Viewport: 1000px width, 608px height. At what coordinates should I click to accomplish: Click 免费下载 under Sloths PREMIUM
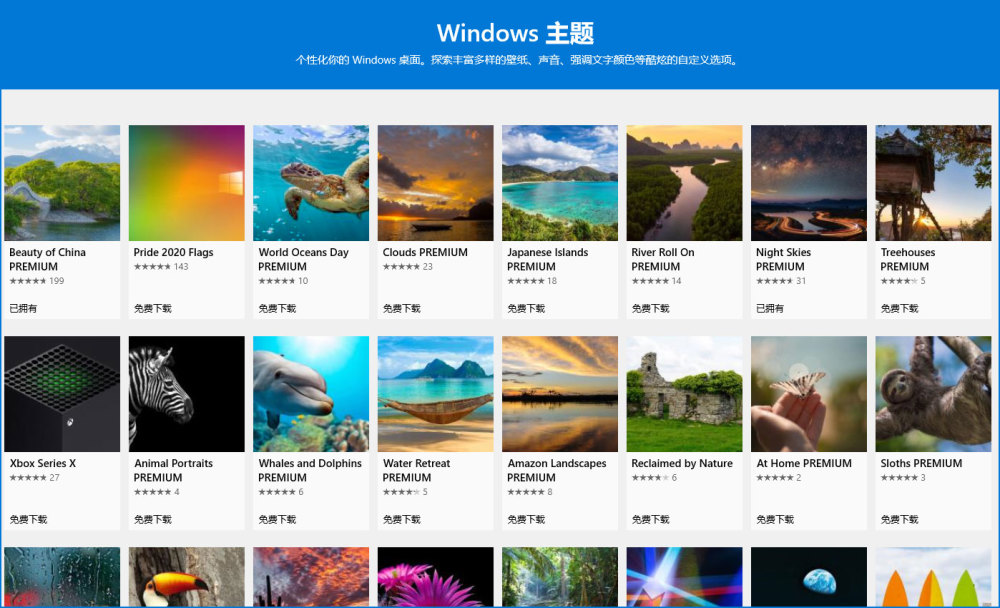tap(899, 519)
